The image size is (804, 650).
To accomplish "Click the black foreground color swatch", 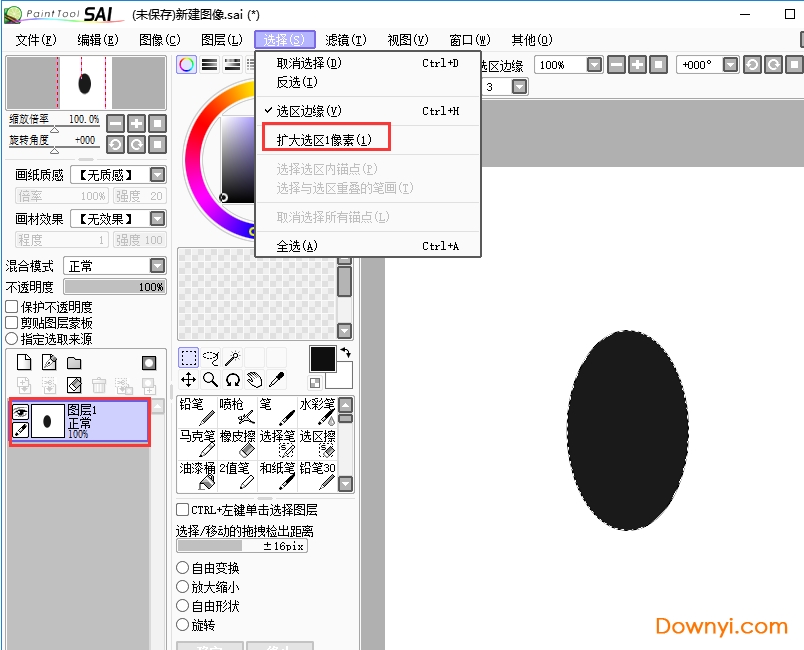I will point(322,357).
